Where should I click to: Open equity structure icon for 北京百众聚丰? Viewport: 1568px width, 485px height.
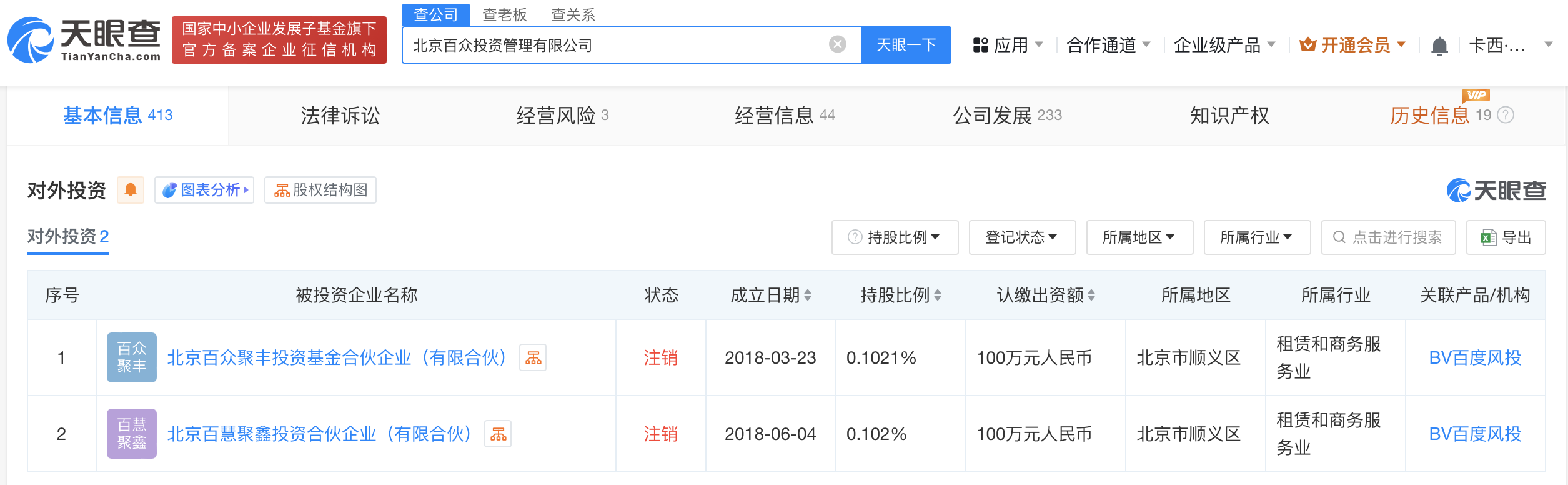(533, 357)
